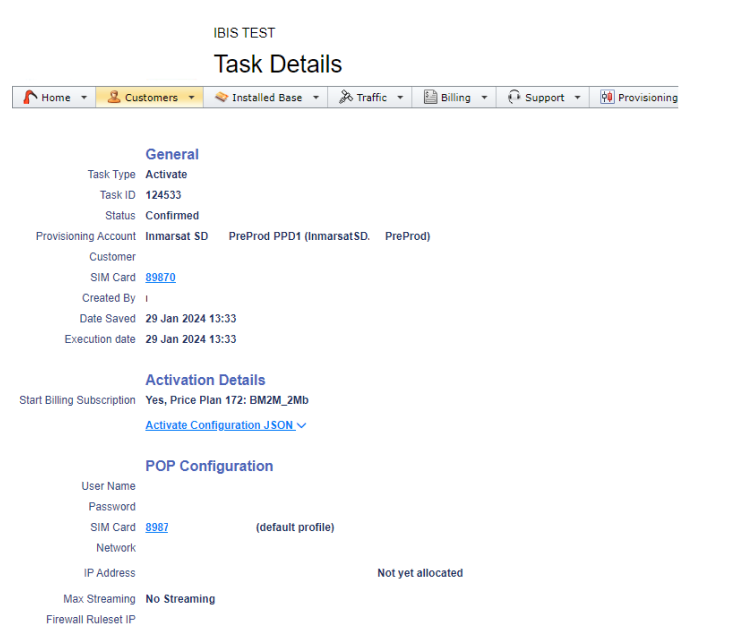Expand the chevron after Activate Configuration JSON
The image size is (734, 639).
pos(302,426)
